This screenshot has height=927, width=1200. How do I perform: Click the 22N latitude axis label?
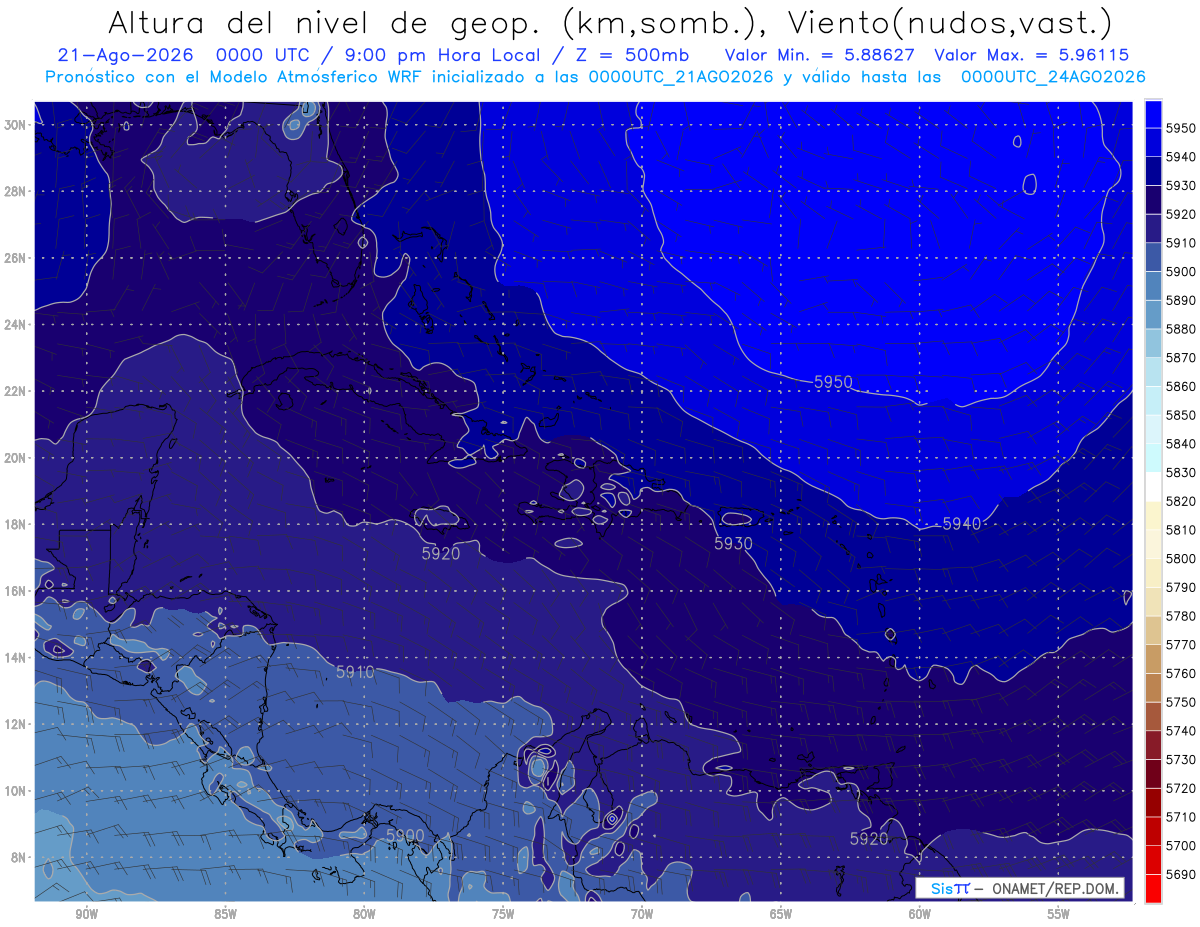pos(15,391)
